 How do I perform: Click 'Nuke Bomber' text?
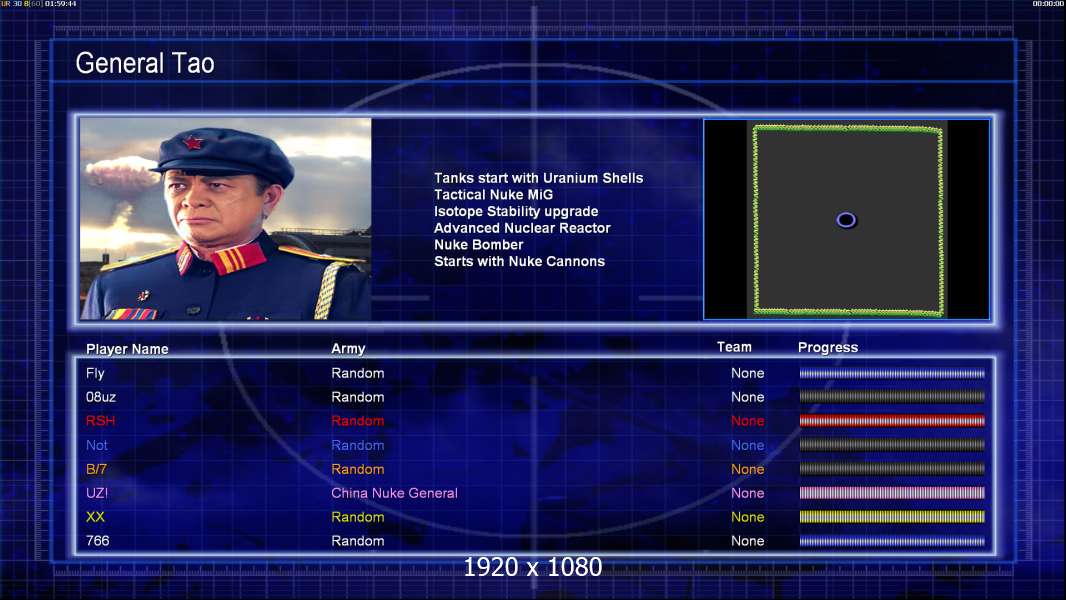click(479, 245)
